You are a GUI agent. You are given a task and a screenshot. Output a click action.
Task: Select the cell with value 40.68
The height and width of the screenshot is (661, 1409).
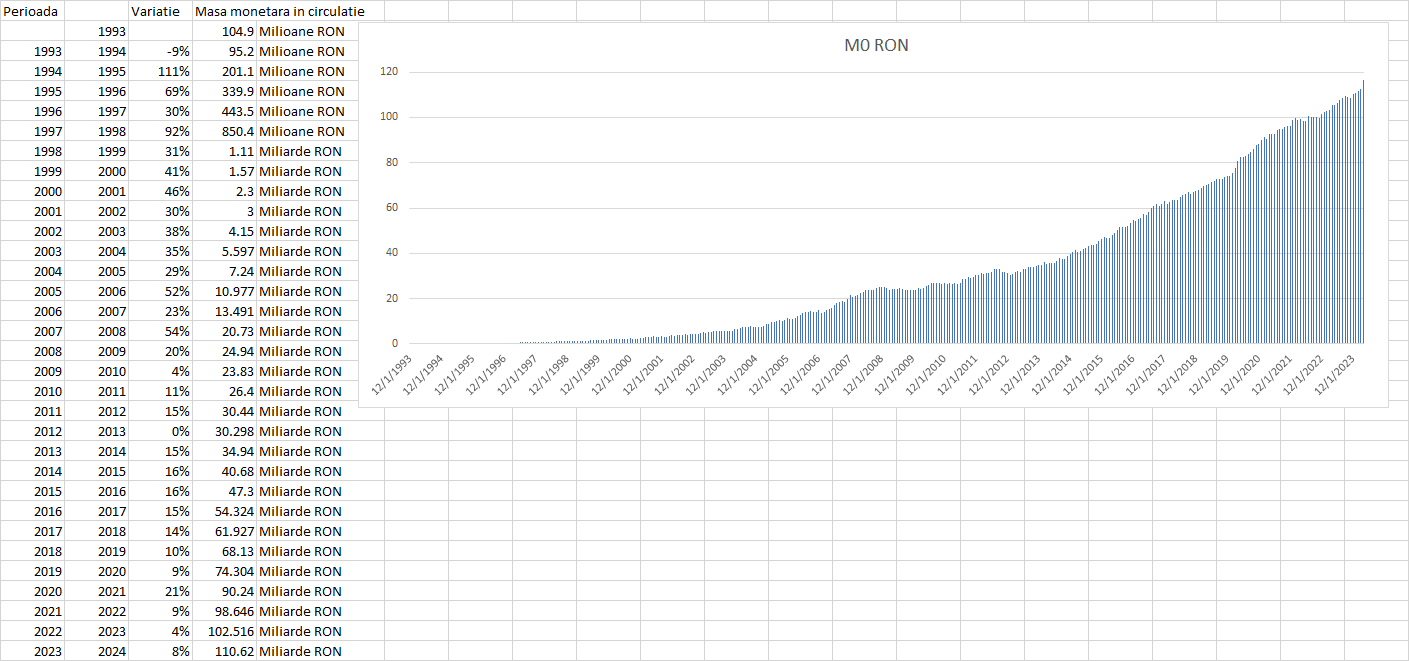tap(224, 471)
